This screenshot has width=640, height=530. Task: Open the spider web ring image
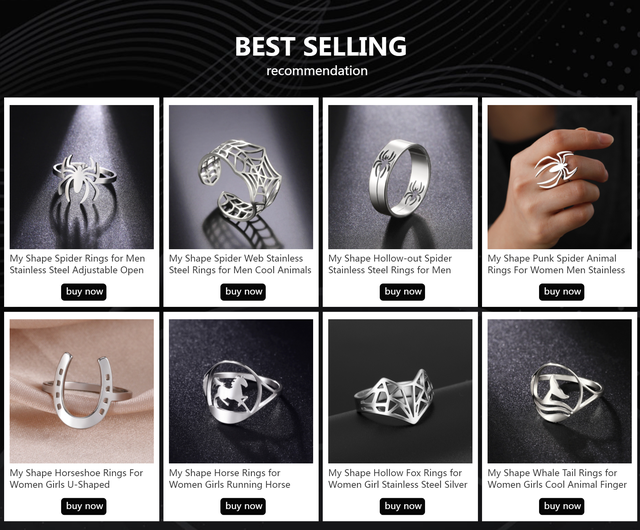pyautogui.click(x=241, y=177)
